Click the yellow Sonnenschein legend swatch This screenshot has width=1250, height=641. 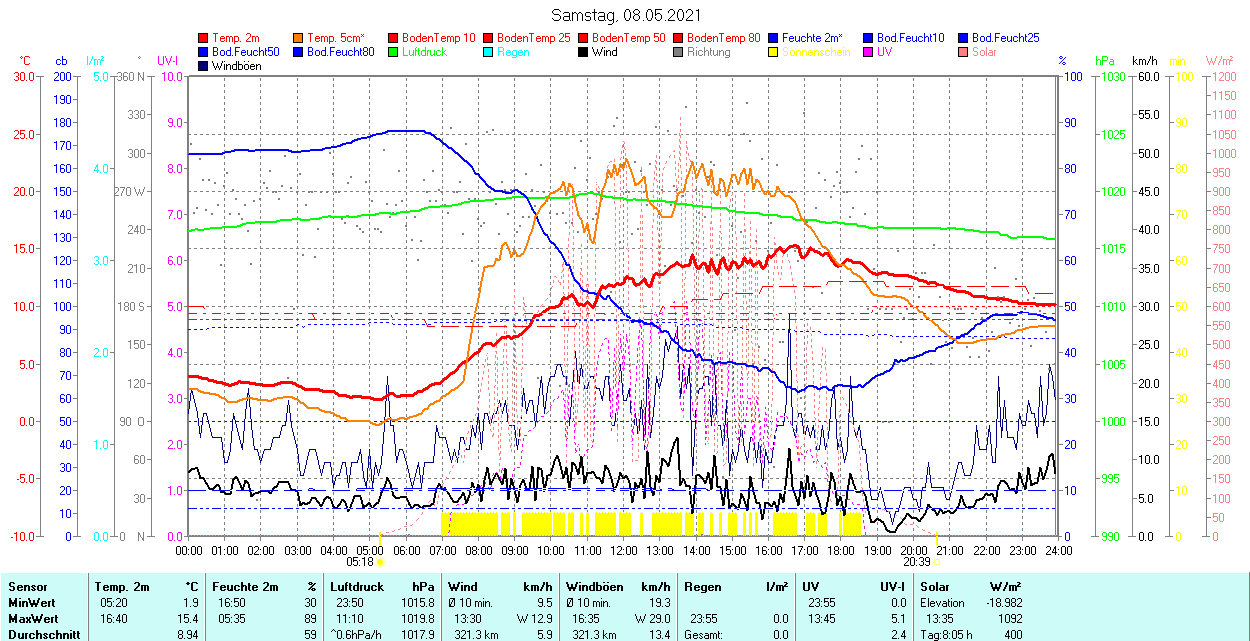774,52
